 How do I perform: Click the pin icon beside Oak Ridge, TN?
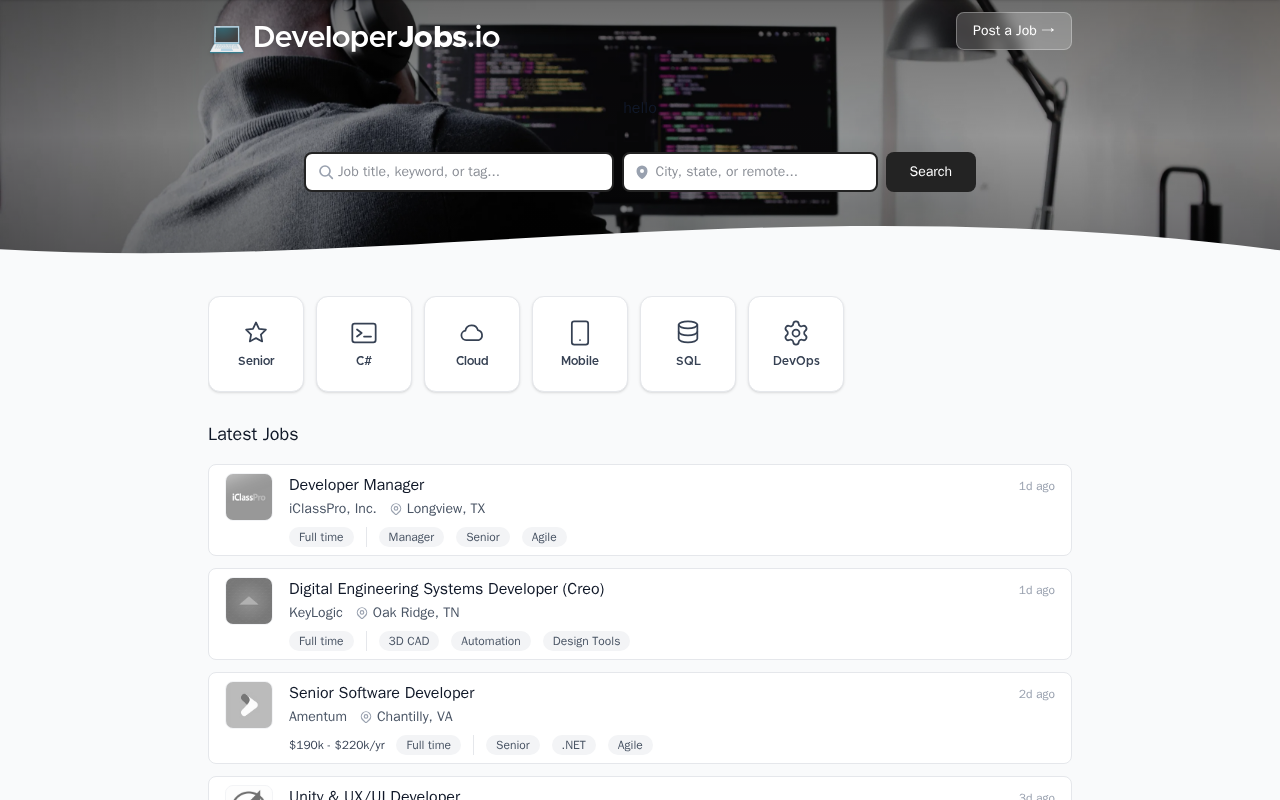click(x=362, y=613)
